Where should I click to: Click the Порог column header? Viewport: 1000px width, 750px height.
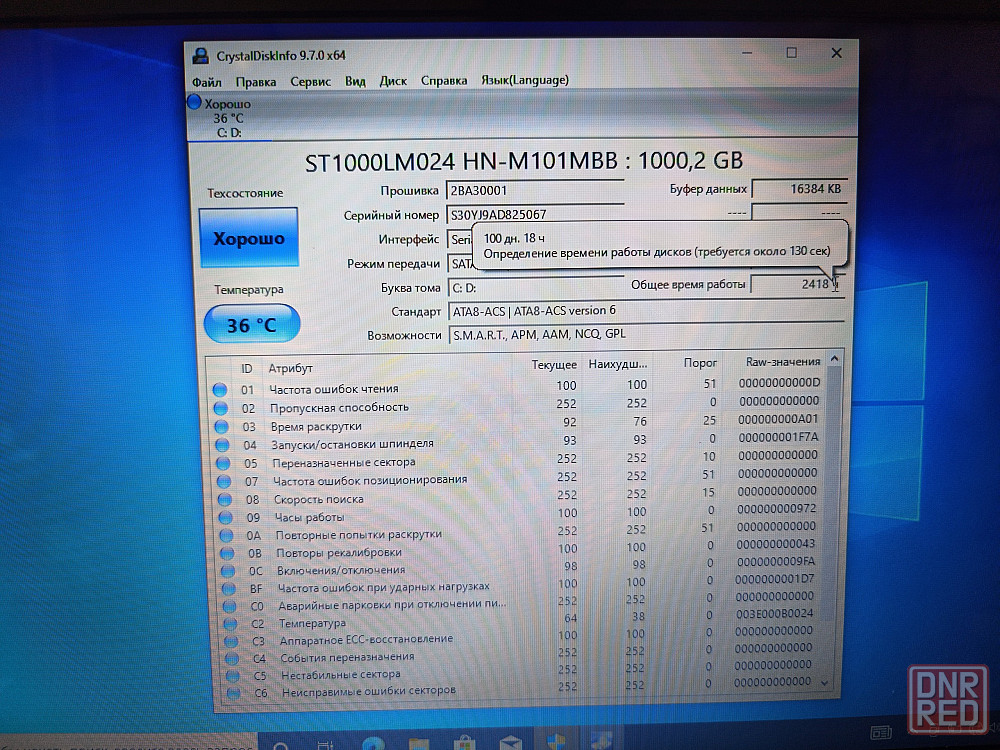tap(700, 363)
